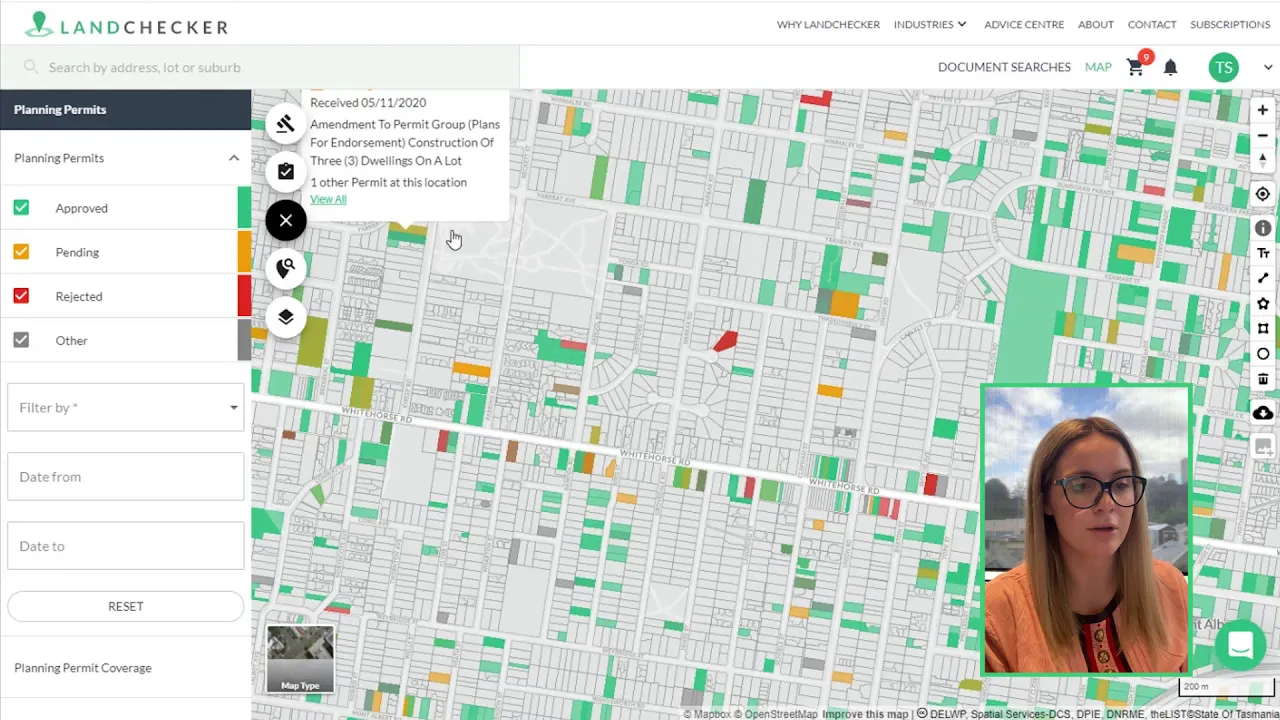Select the circle drawing tool

(x=1263, y=354)
